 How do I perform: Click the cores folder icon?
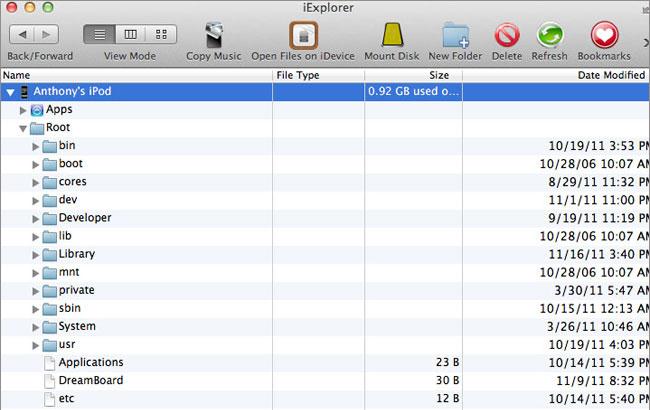click(x=50, y=182)
